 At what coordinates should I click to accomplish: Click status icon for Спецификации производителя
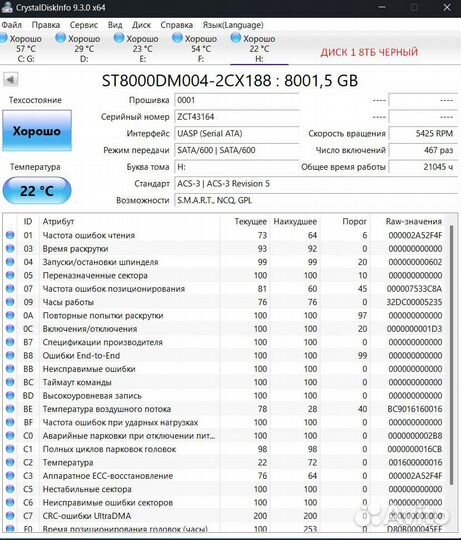pyautogui.click(x=10, y=342)
